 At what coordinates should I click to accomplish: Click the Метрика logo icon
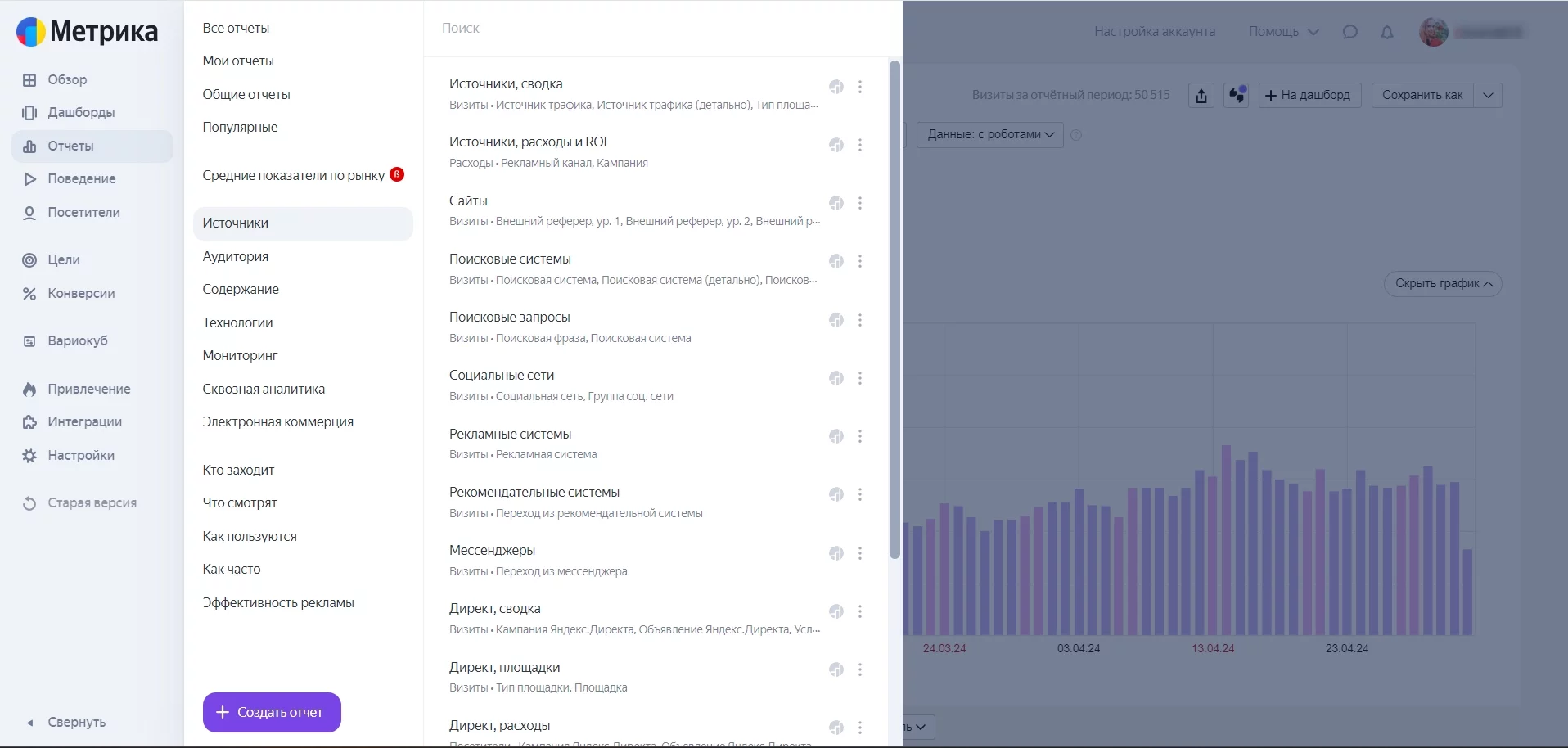[31, 32]
